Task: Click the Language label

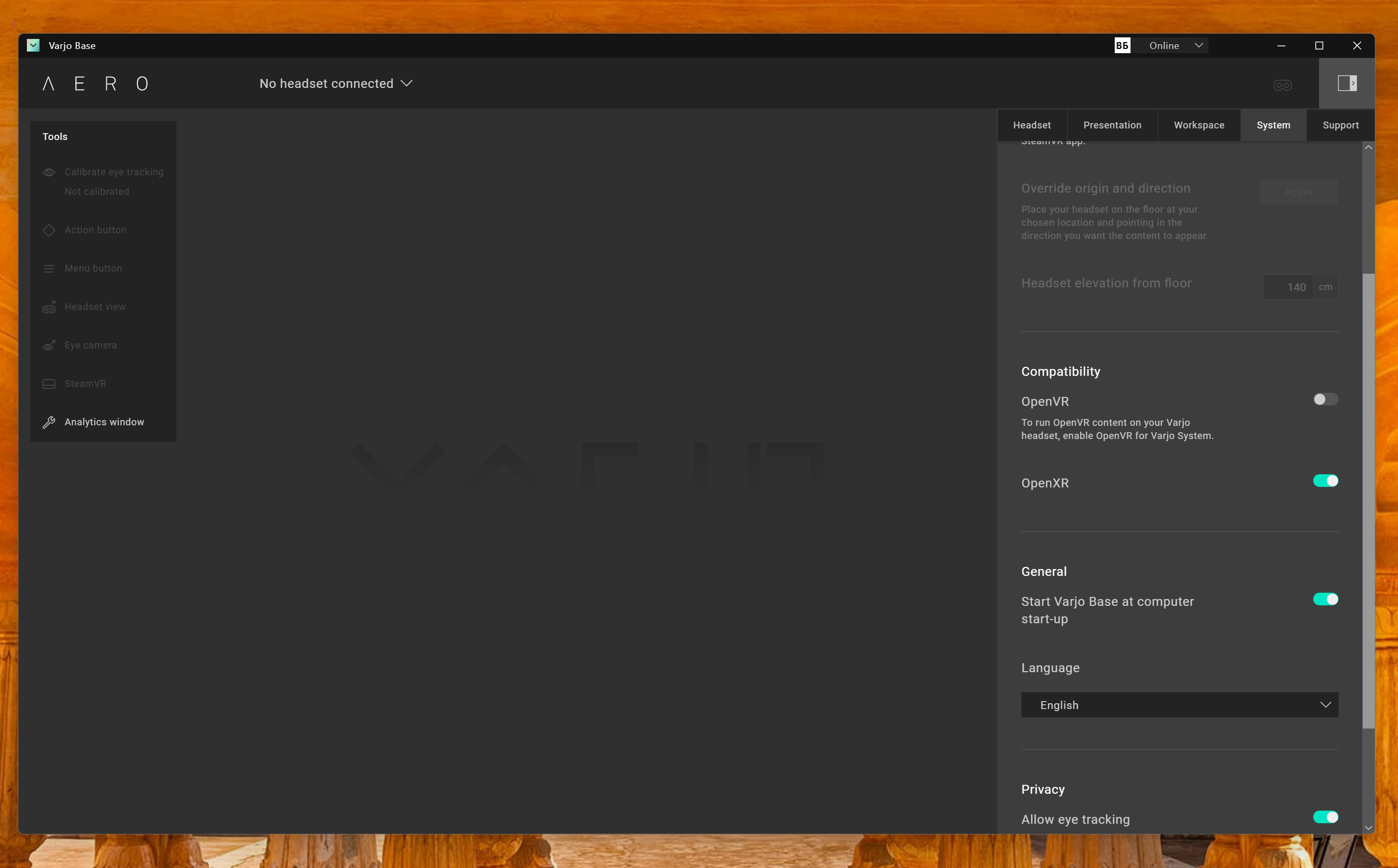Action: point(1050,667)
